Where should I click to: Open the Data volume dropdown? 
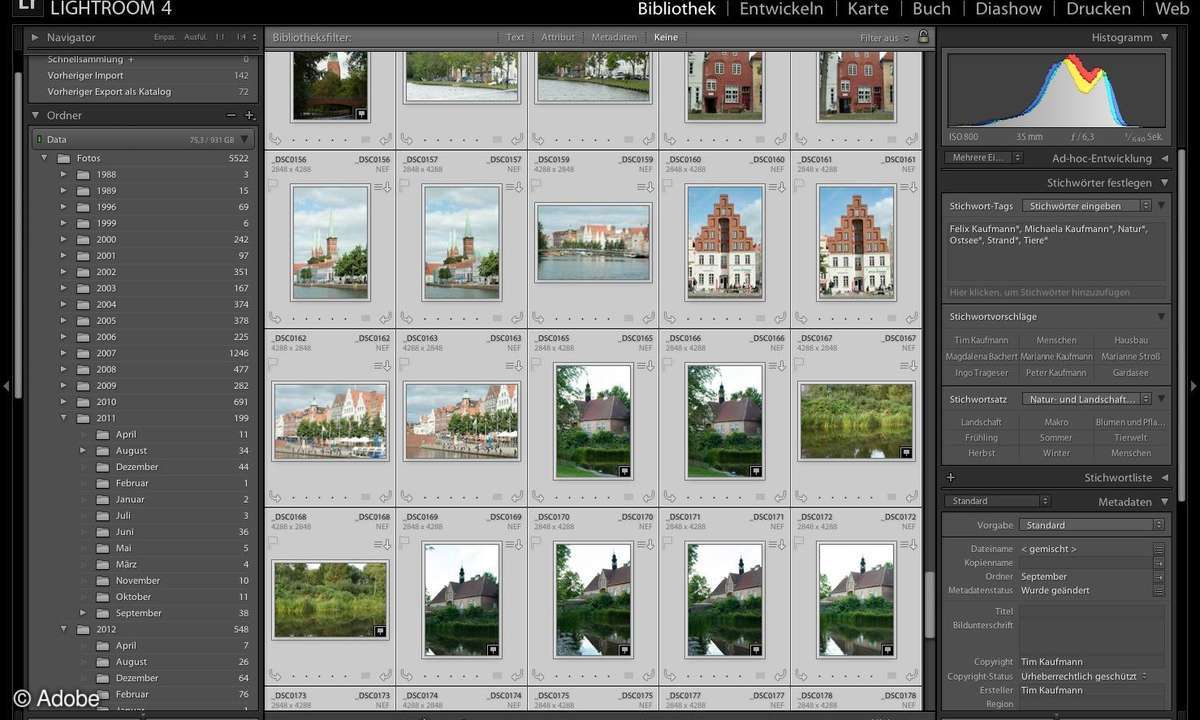click(245, 140)
